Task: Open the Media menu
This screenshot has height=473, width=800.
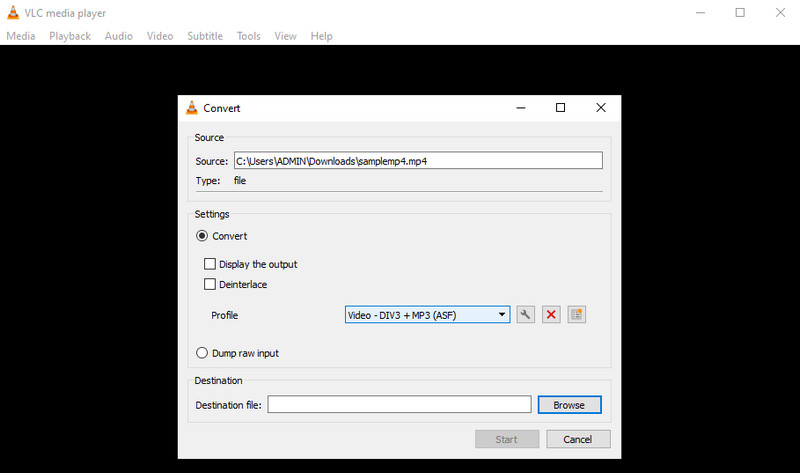Action: (x=21, y=36)
